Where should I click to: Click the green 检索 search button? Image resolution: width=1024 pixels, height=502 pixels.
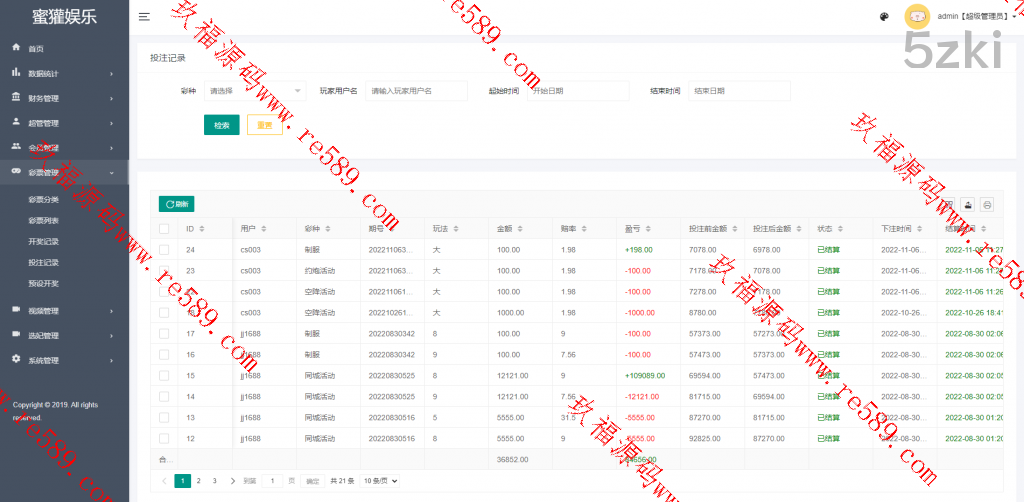tap(221, 125)
